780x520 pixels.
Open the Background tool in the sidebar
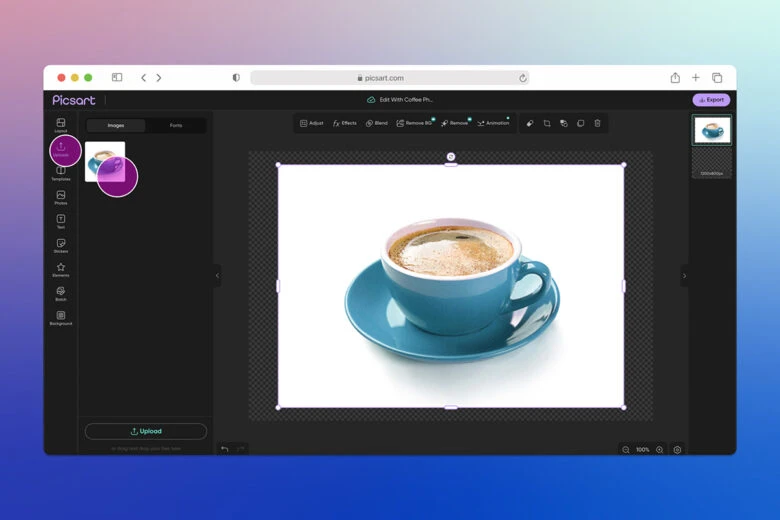click(61, 316)
